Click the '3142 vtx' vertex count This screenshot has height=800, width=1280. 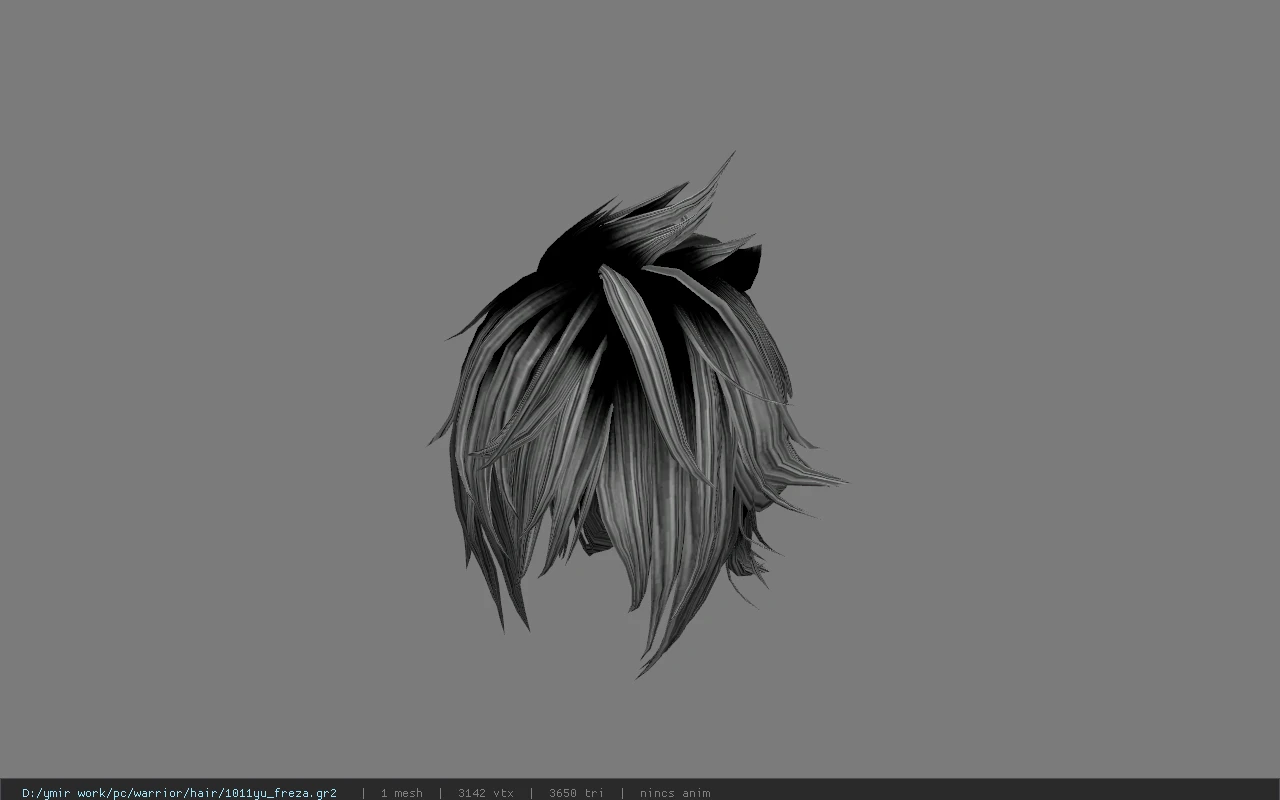pyautogui.click(x=486, y=793)
